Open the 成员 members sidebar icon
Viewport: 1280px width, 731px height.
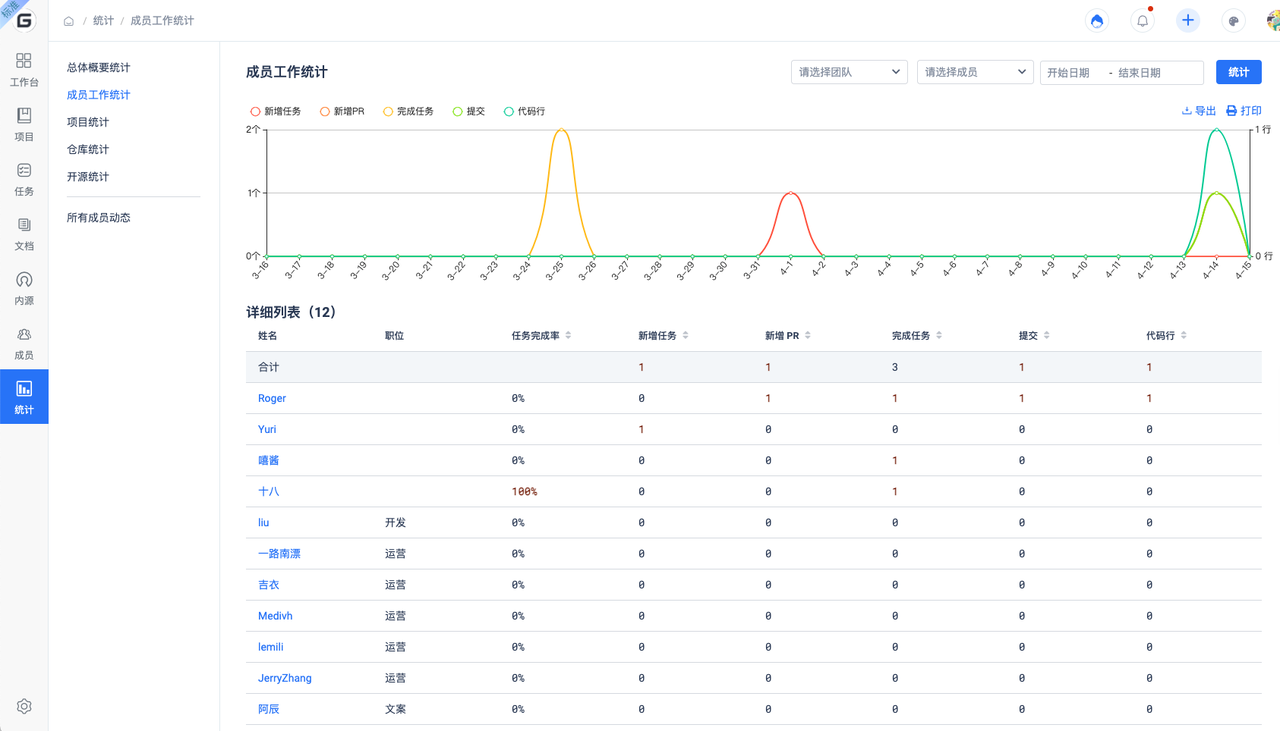(x=24, y=343)
